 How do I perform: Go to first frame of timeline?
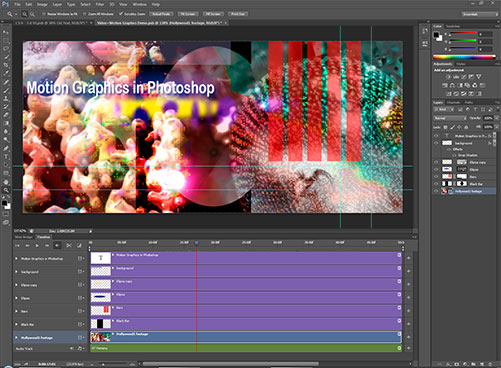(x=17, y=246)
